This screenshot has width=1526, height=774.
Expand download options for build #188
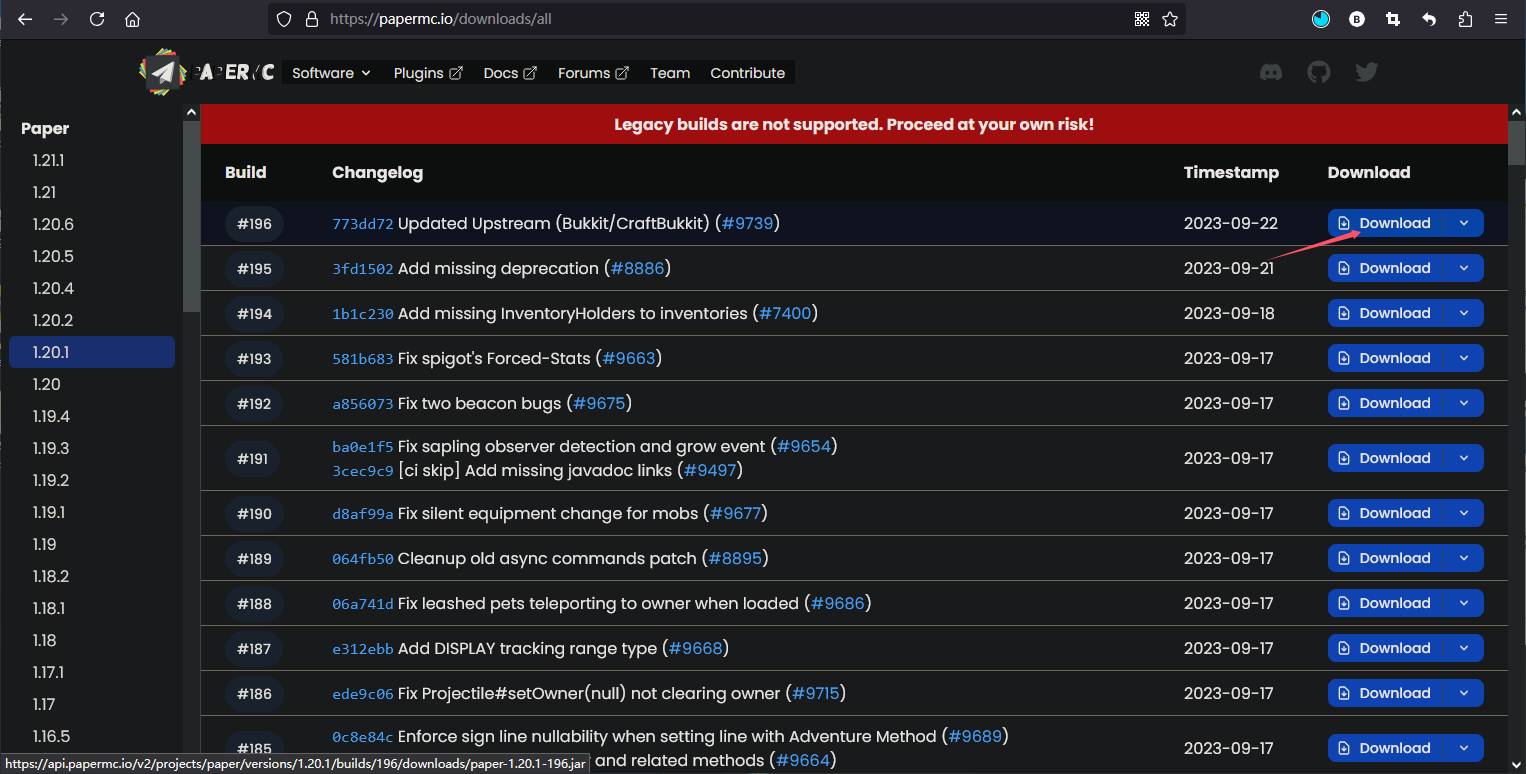coord(1465,603)
